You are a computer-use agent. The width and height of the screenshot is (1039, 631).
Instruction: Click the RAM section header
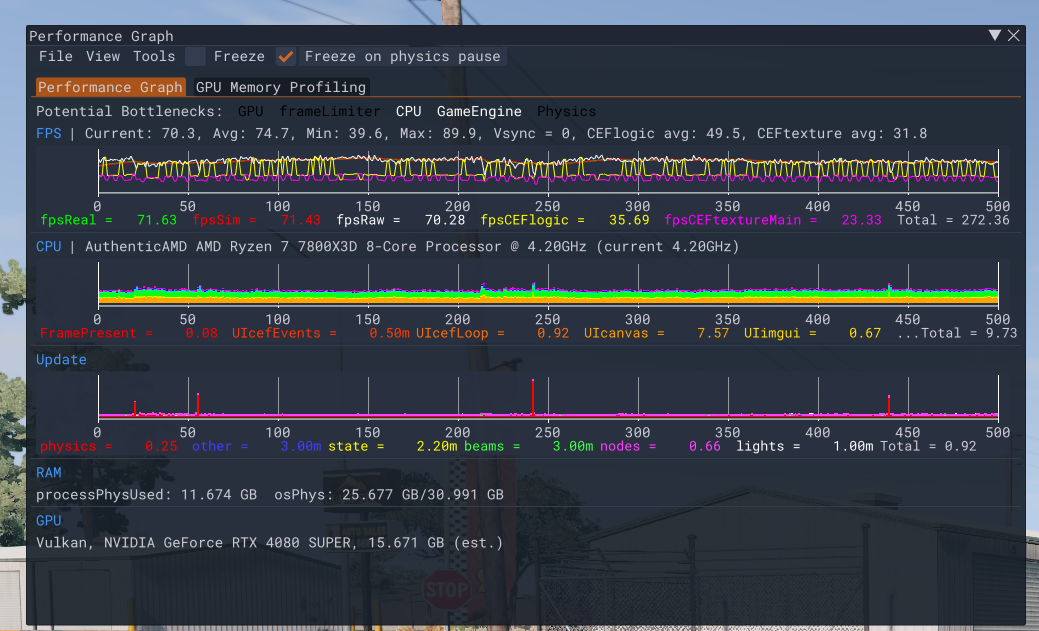48,473
